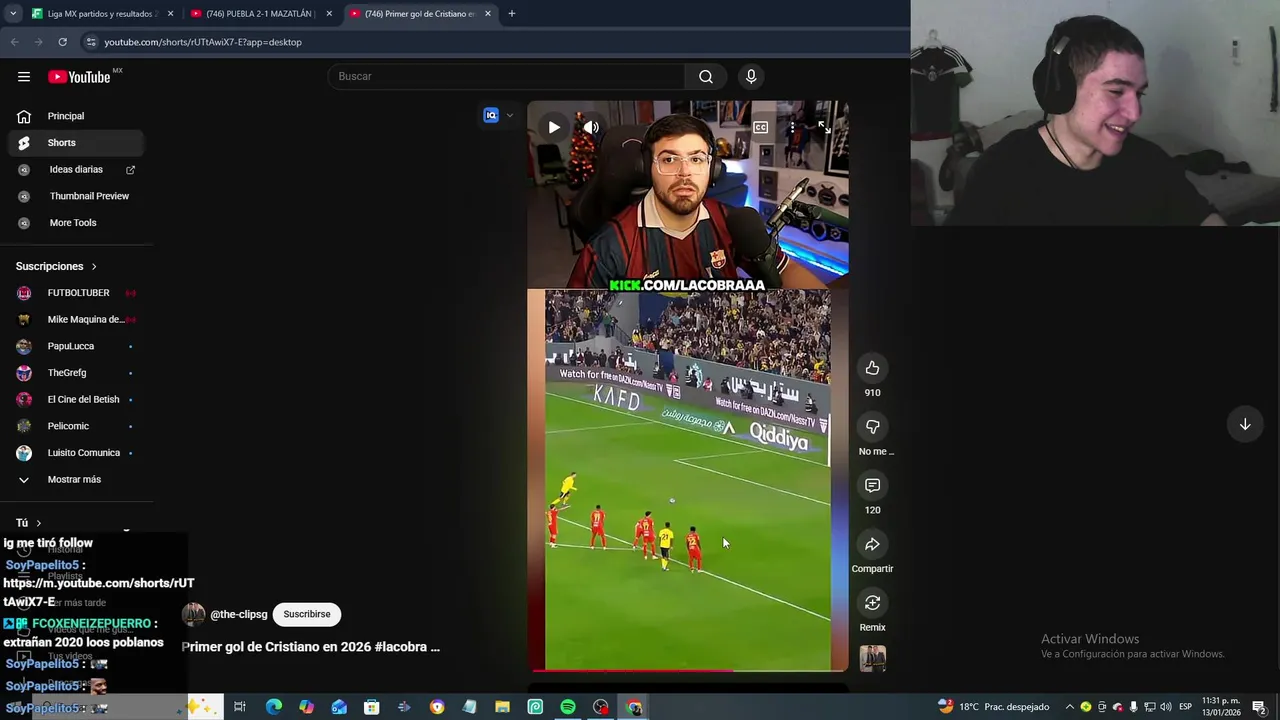The width and height of the screenshot is (1280, 720).
Task: Open Ideas diarias link
Action: (76, 170)
